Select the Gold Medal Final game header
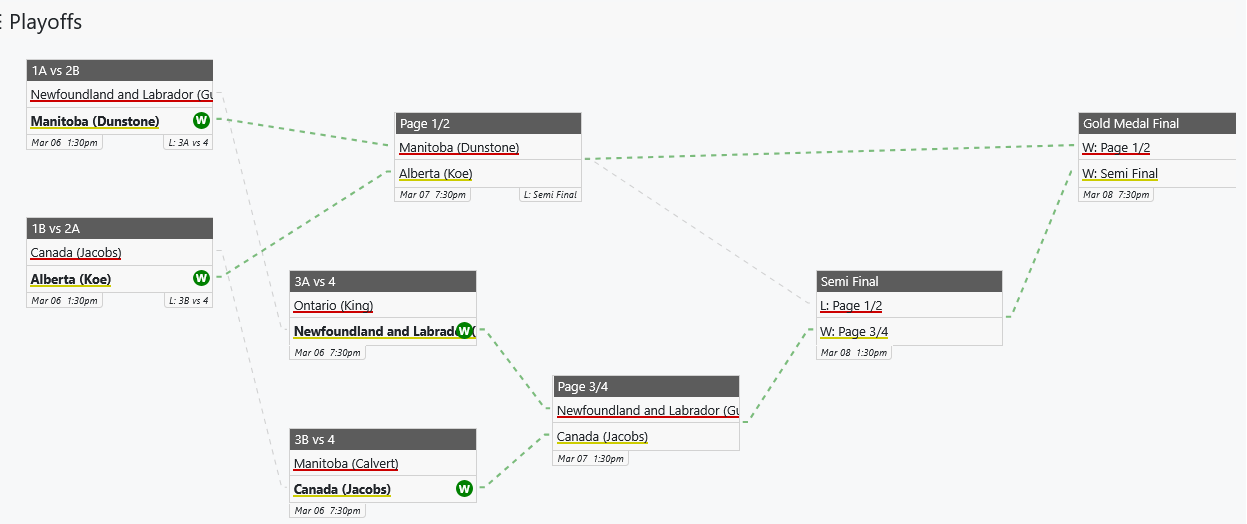 (x=1157, y=123)
